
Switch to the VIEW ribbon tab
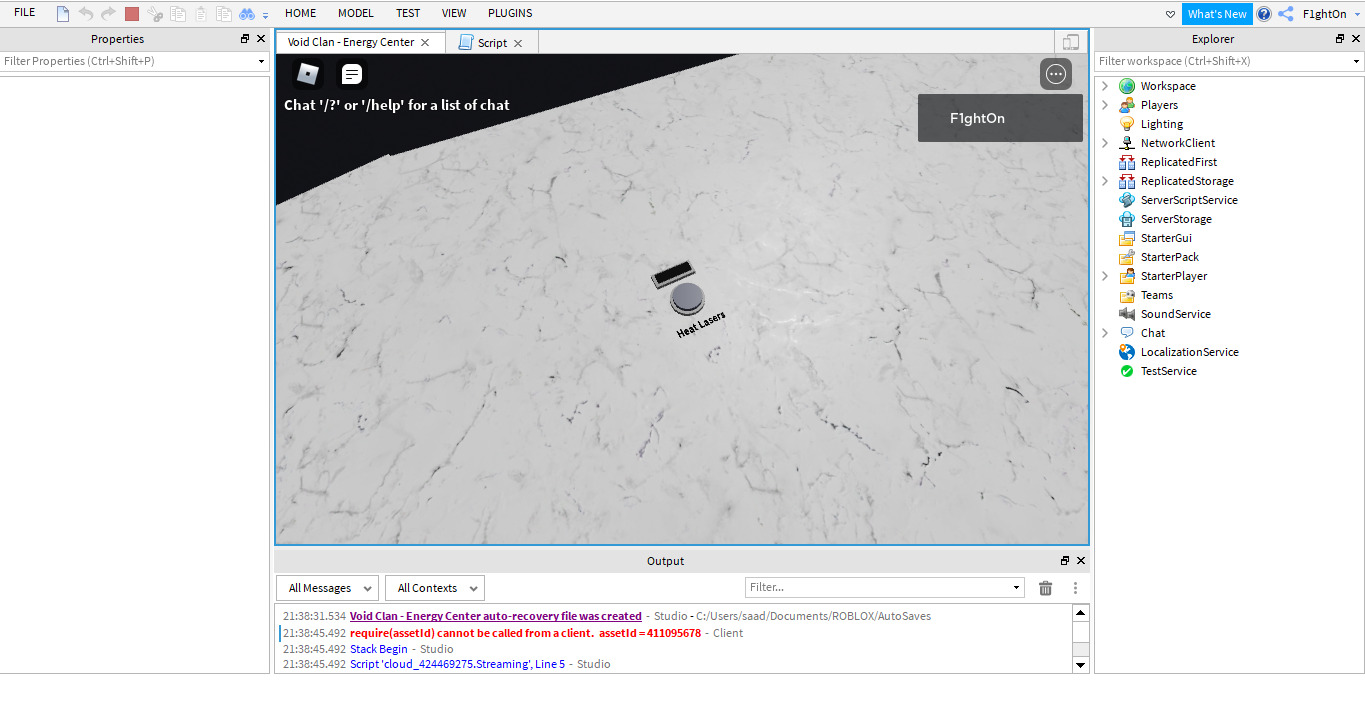pyautogui.click(x=454, y=13)
